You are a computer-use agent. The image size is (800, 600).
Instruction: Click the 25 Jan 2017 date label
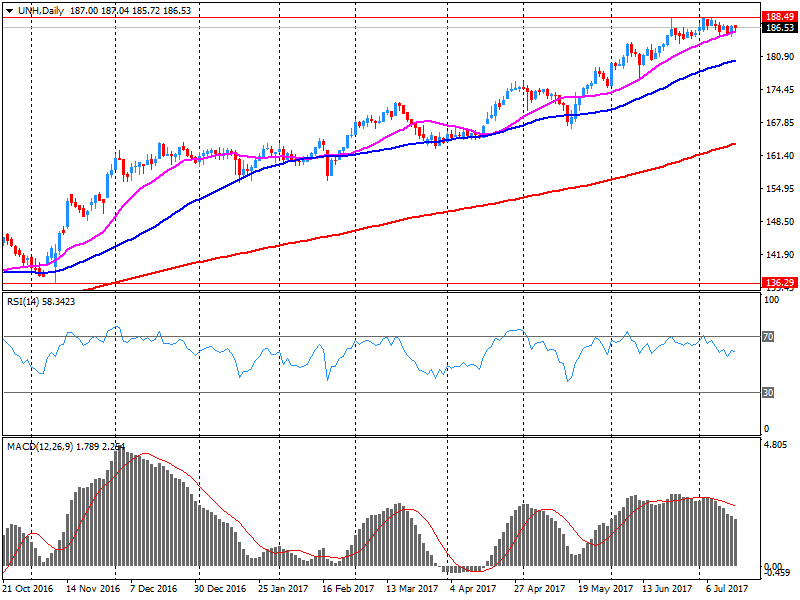[x=283, y=589]
